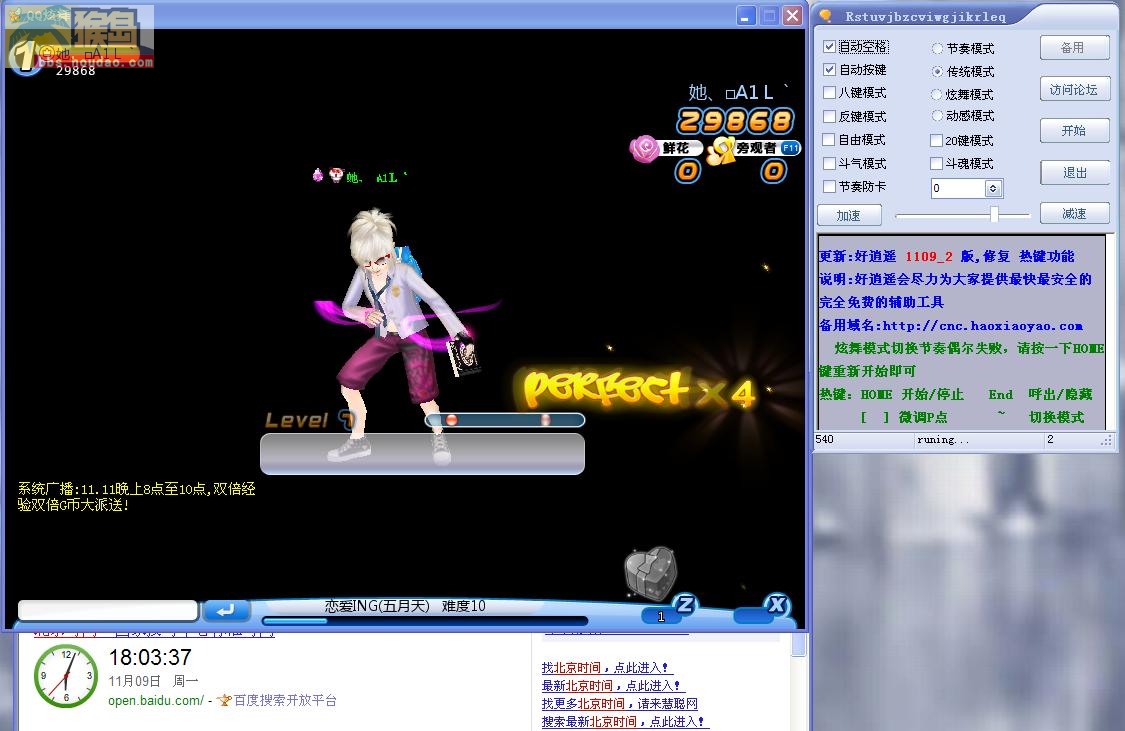Open link 搜索最新北京时间，点此进入

623,722
